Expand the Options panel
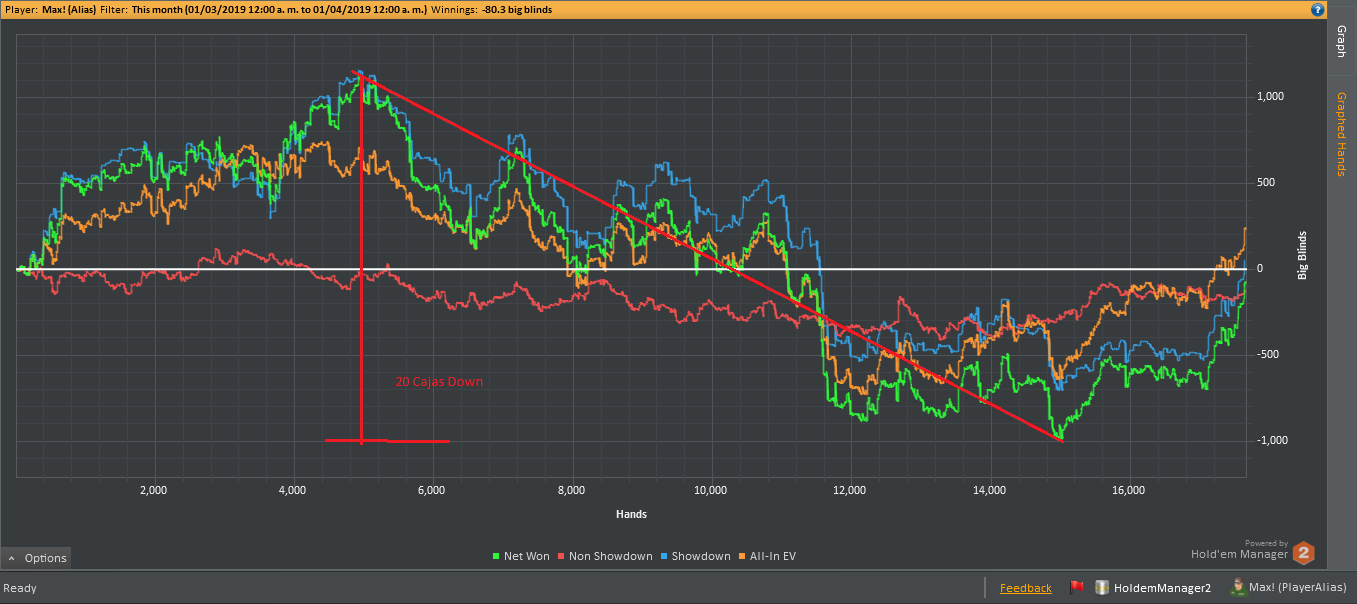Screen dimensions: 1357x604 [36, 558]
